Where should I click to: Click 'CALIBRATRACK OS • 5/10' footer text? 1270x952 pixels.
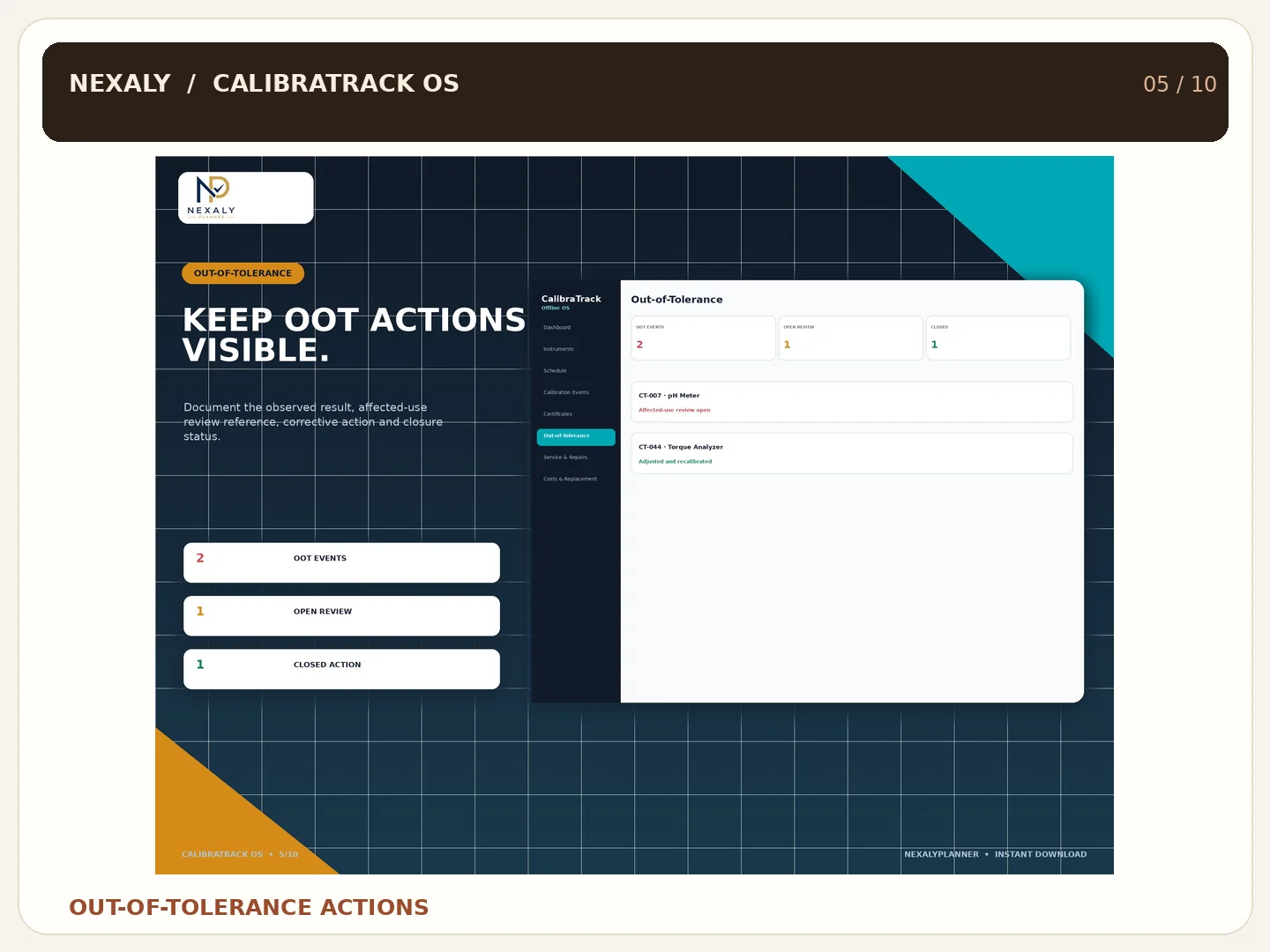click(240, 855)
